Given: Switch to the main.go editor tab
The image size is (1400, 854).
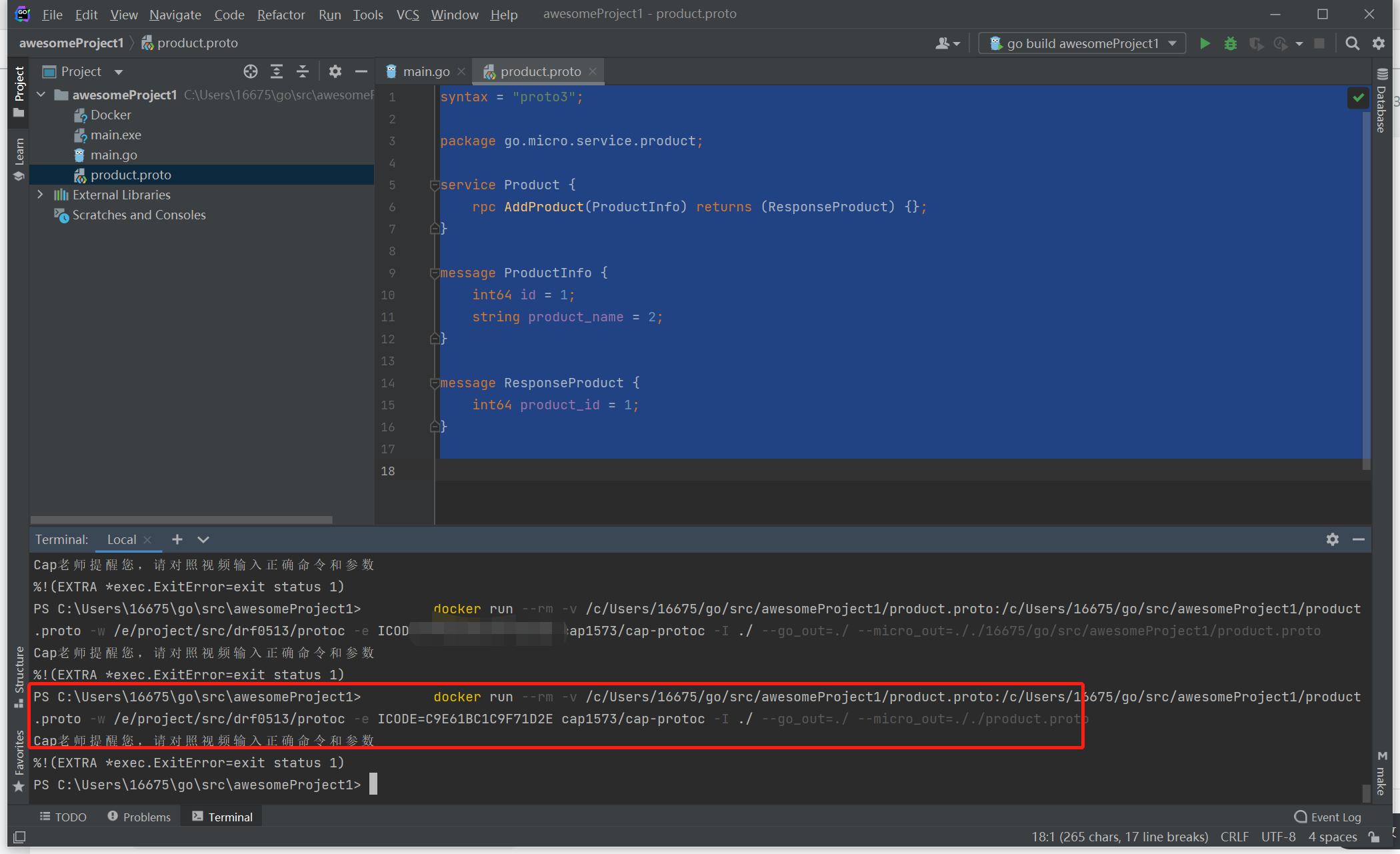Looking at the screenshot, I should [425, 71].
